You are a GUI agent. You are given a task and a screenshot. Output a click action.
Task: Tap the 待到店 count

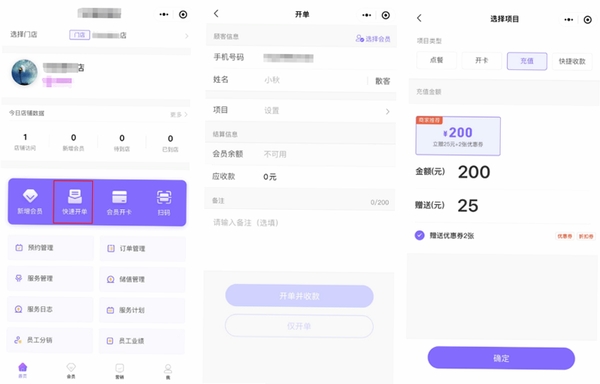(x=122, y=138)
